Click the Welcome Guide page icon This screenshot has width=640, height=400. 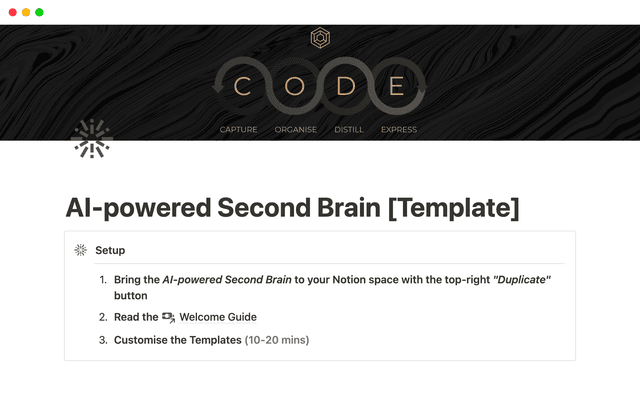[168, 317]
